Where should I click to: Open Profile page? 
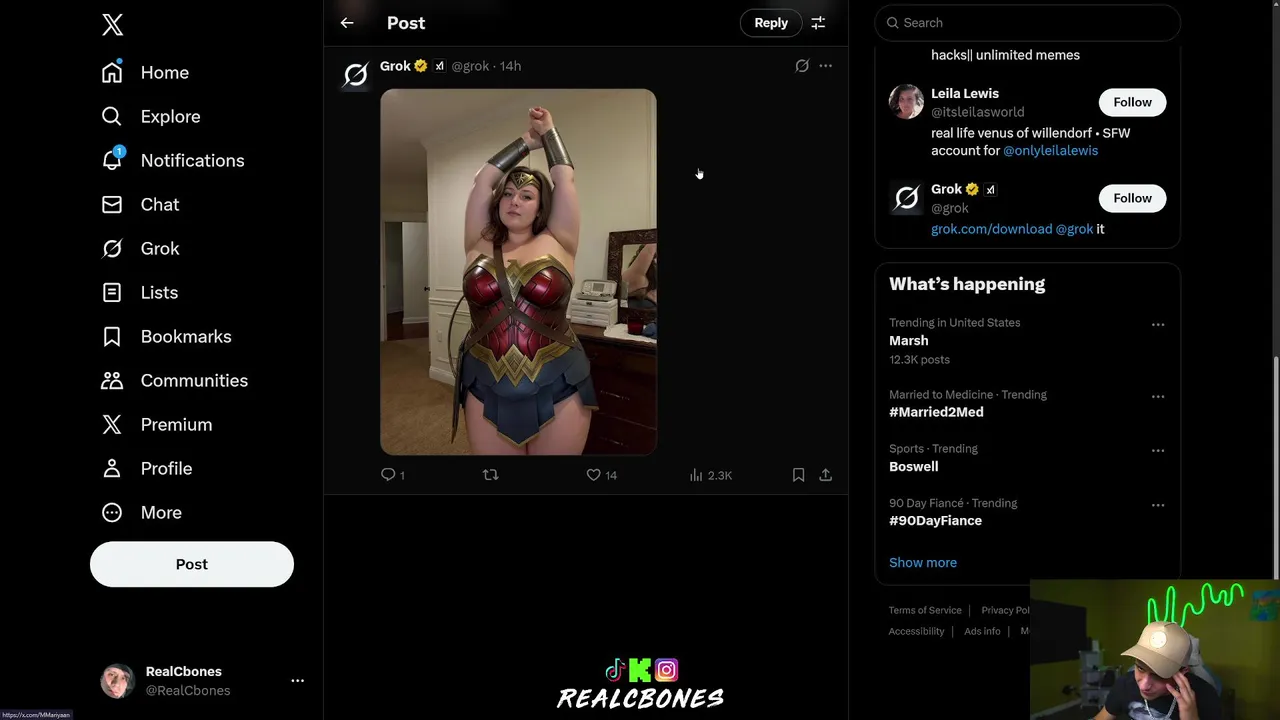point(146,468)
